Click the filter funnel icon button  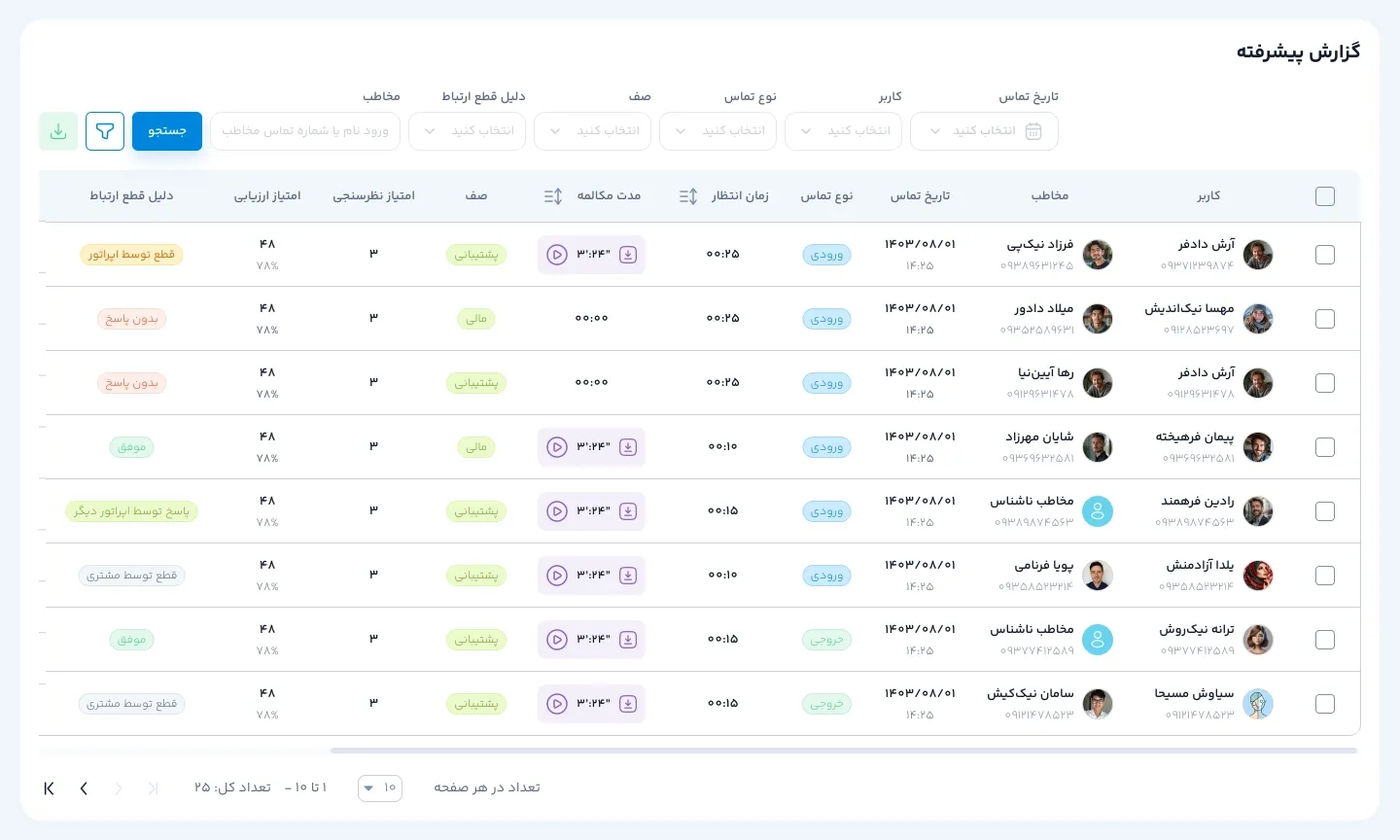(105, 131)
